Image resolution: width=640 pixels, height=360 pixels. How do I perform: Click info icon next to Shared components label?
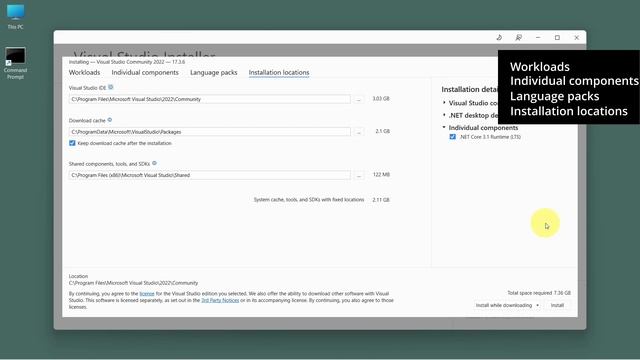pyautogui.click(x=154, y=163)
